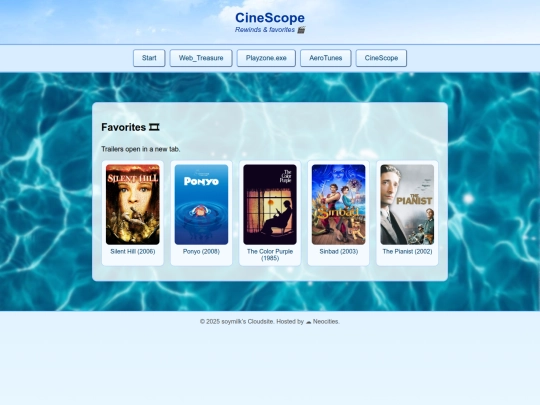Select The Color Purple poster image
Screen dimensions: 540x405
pyautogui.click(x=270, y=205)
